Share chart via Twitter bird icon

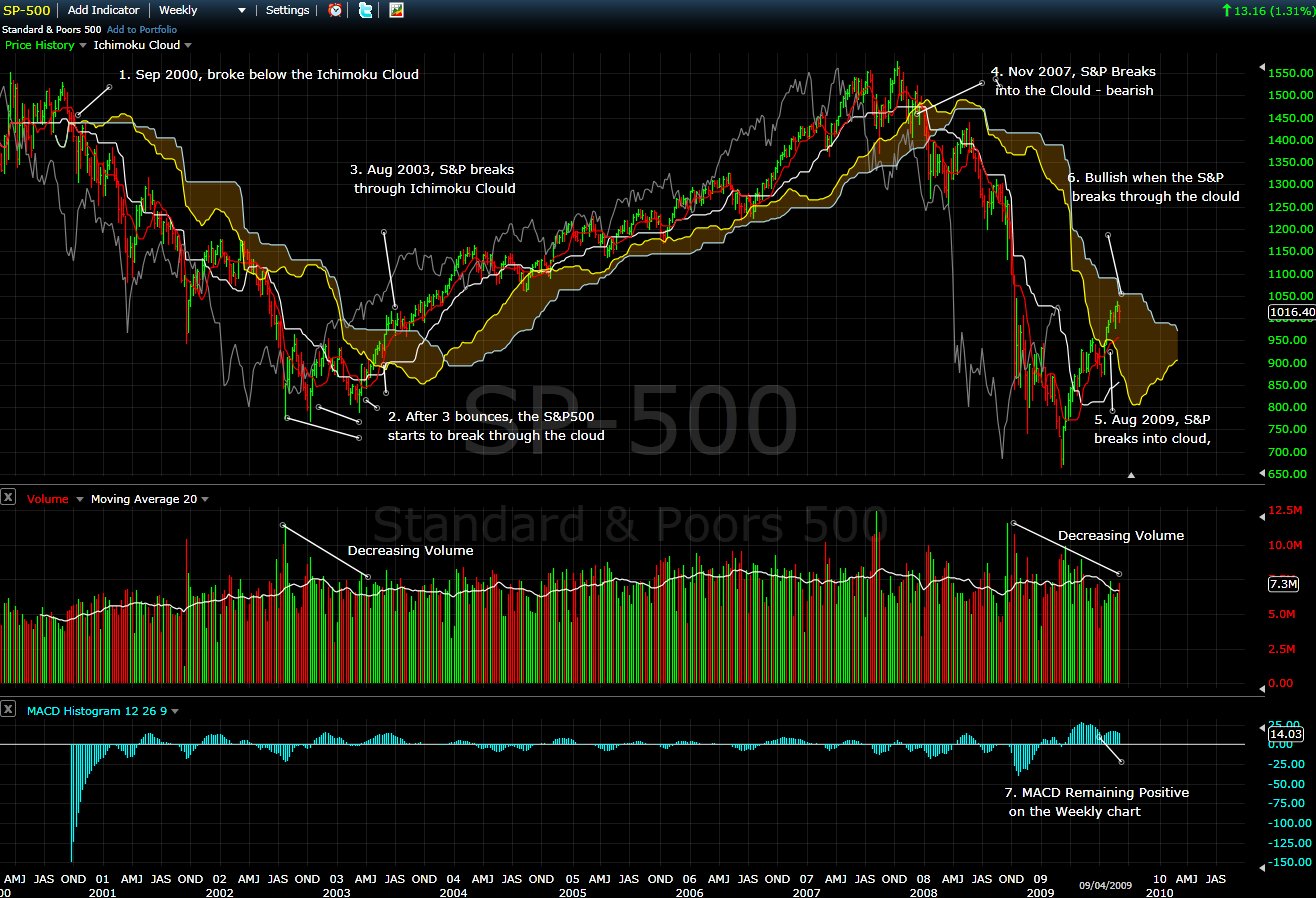click(365, 10)
